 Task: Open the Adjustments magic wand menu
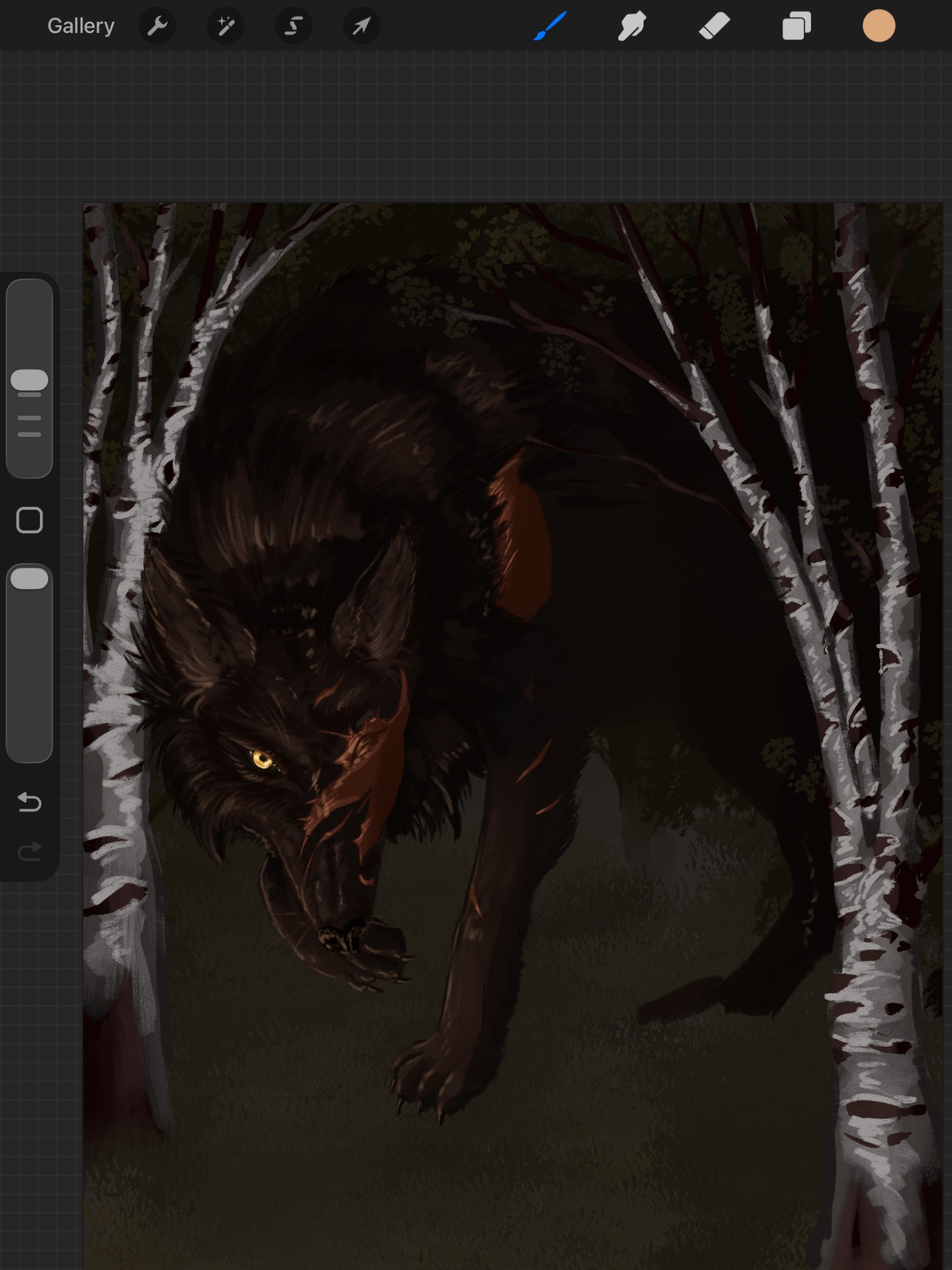point(225,26)
